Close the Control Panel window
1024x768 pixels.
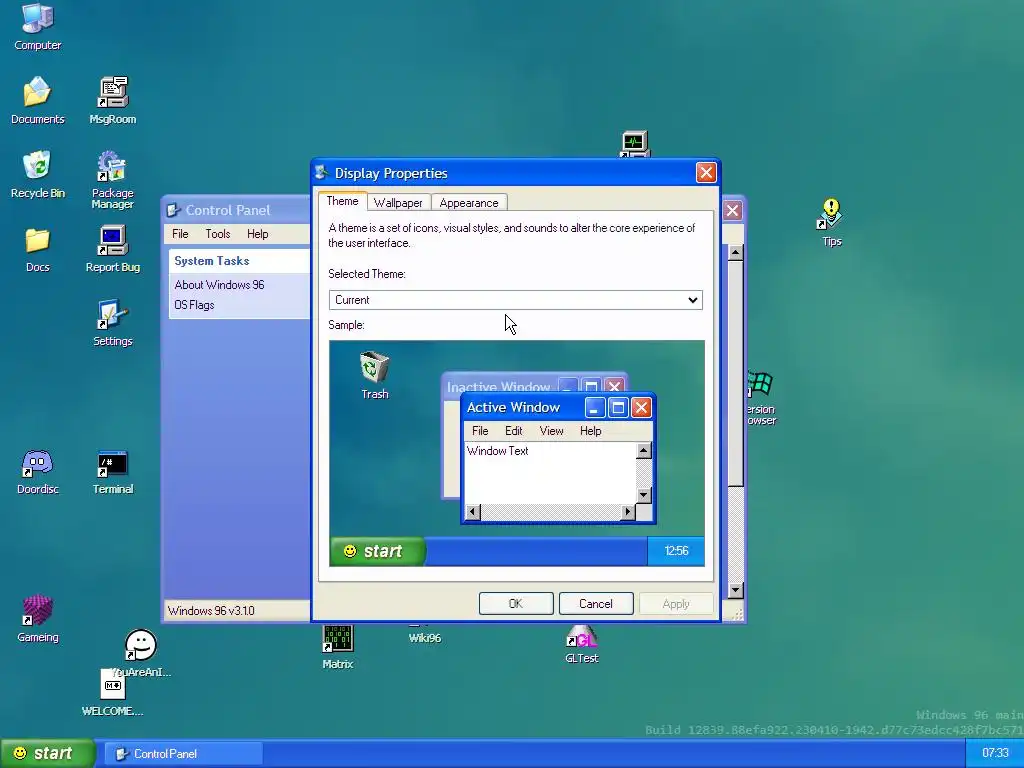point(732,210)
